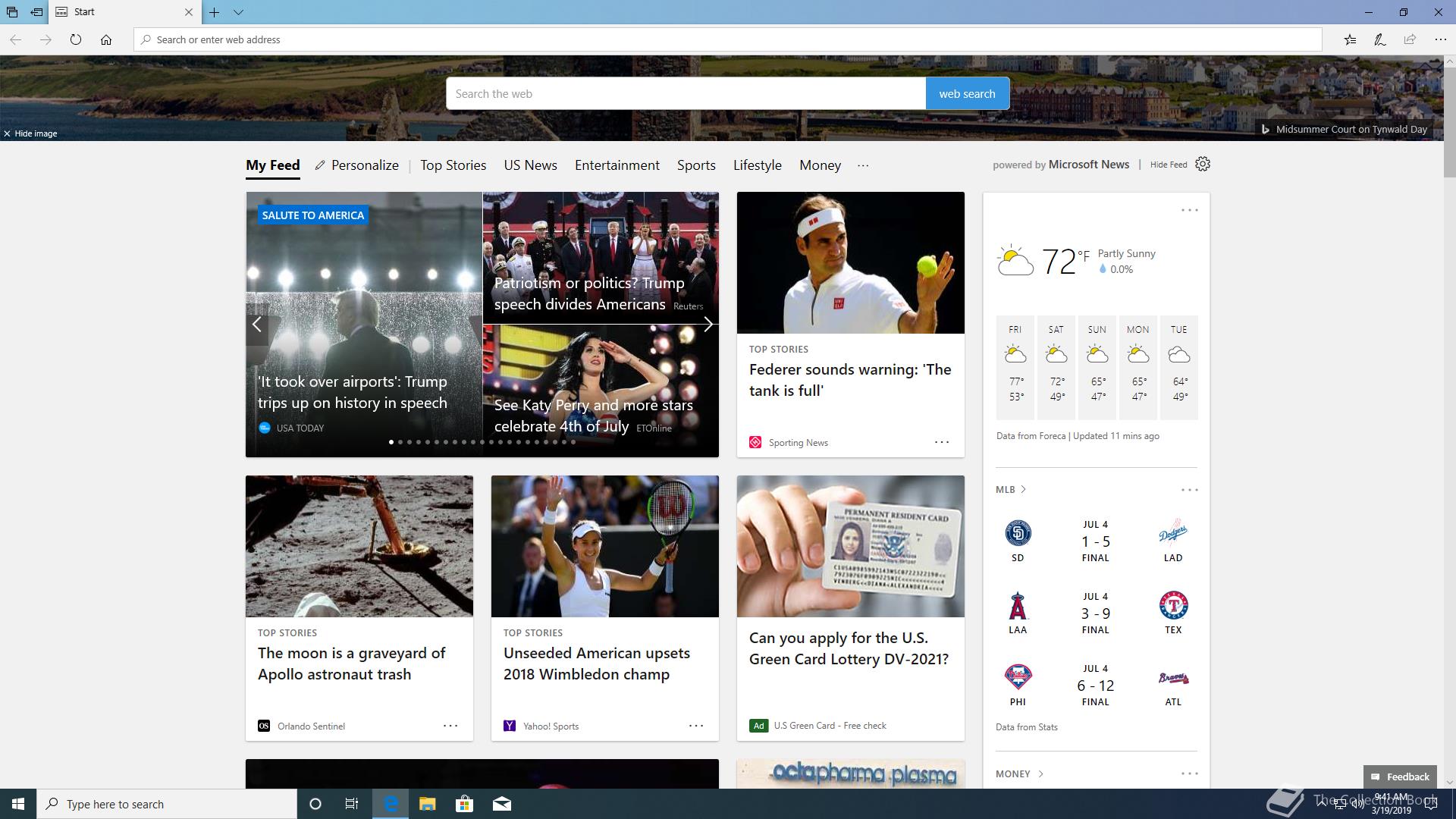
Task: Open options menu on Yahoo! Sports card
Action: point(696,726)
